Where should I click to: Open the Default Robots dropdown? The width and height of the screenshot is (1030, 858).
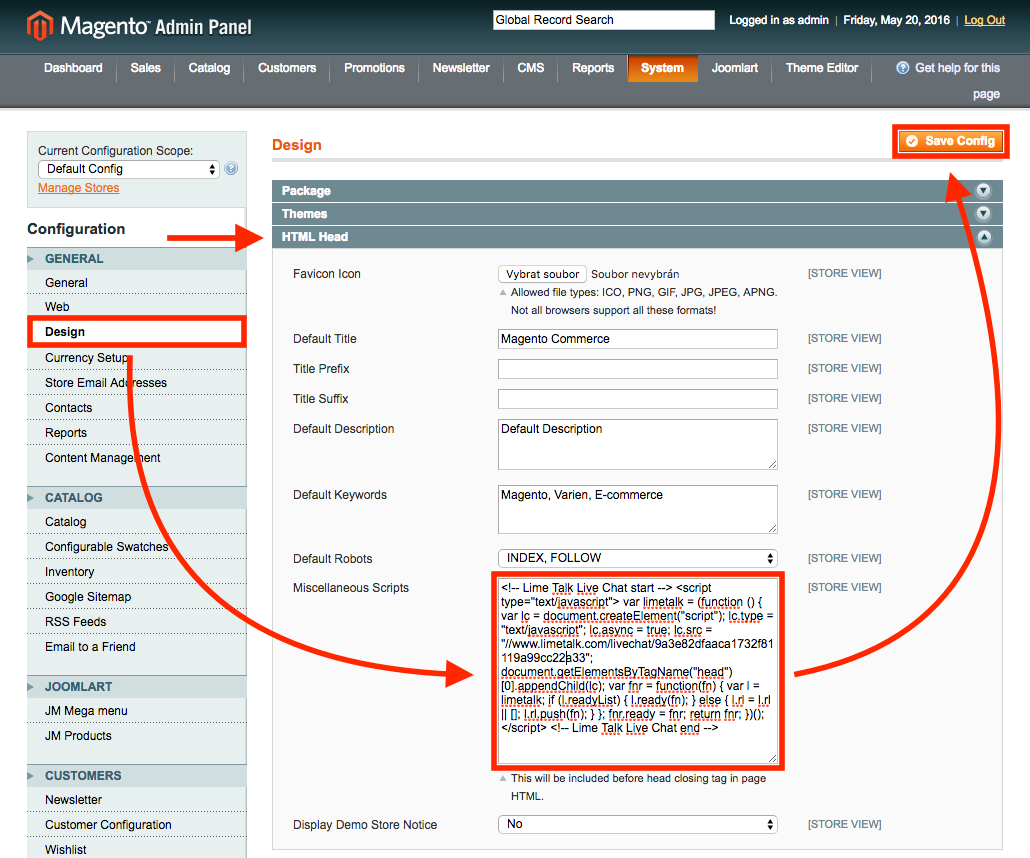637,558
